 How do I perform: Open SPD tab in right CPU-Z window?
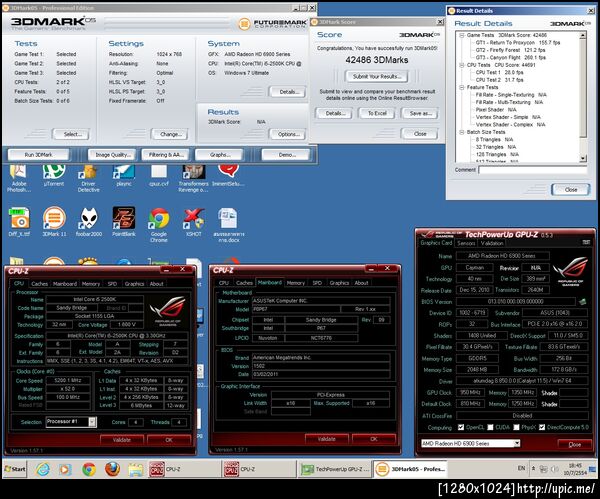click(317, 283)
